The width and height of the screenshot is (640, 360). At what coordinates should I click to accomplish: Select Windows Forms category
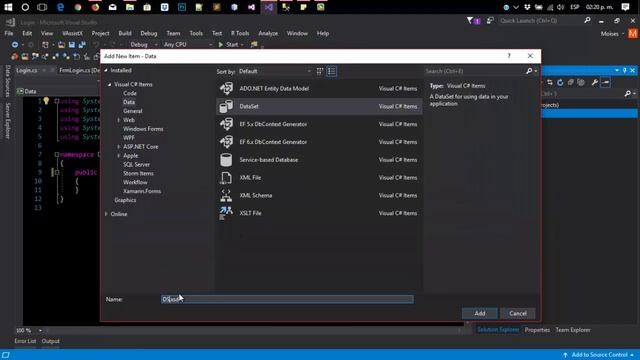[143, 129]
